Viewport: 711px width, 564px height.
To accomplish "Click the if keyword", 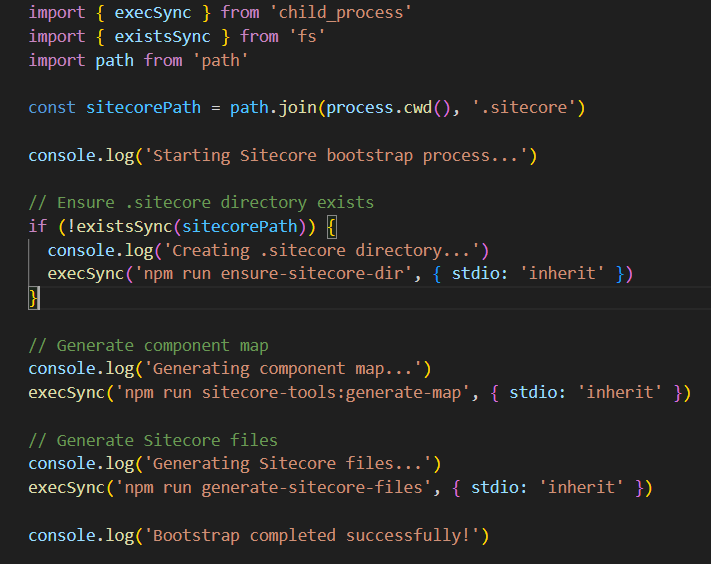I will tap(38, 226).
